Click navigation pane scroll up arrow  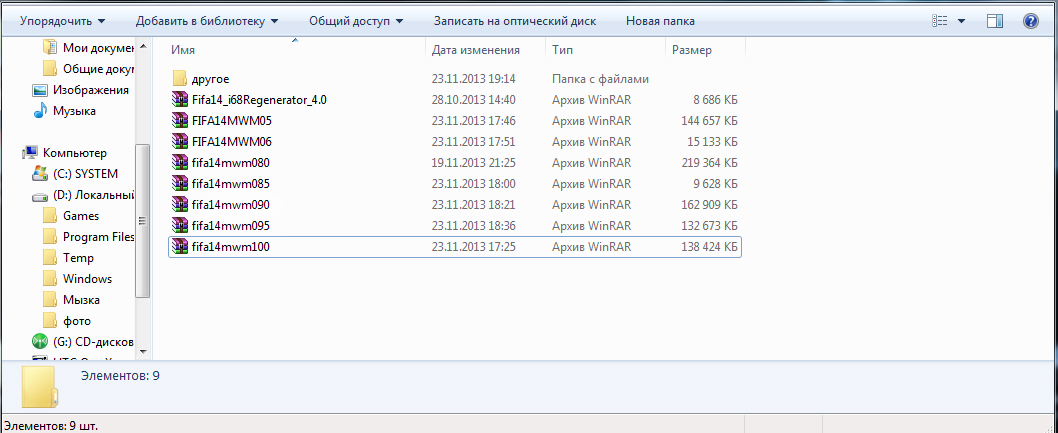point(143,47)
